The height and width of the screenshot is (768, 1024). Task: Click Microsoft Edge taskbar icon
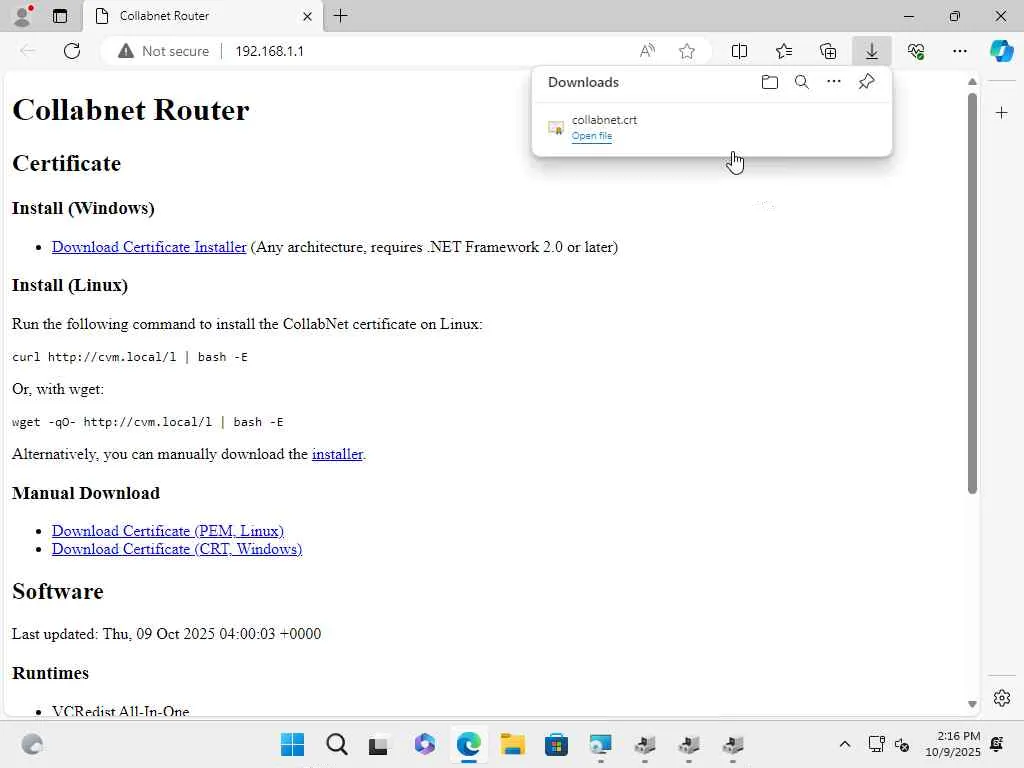pyautogui.click(x=468, y=744)
